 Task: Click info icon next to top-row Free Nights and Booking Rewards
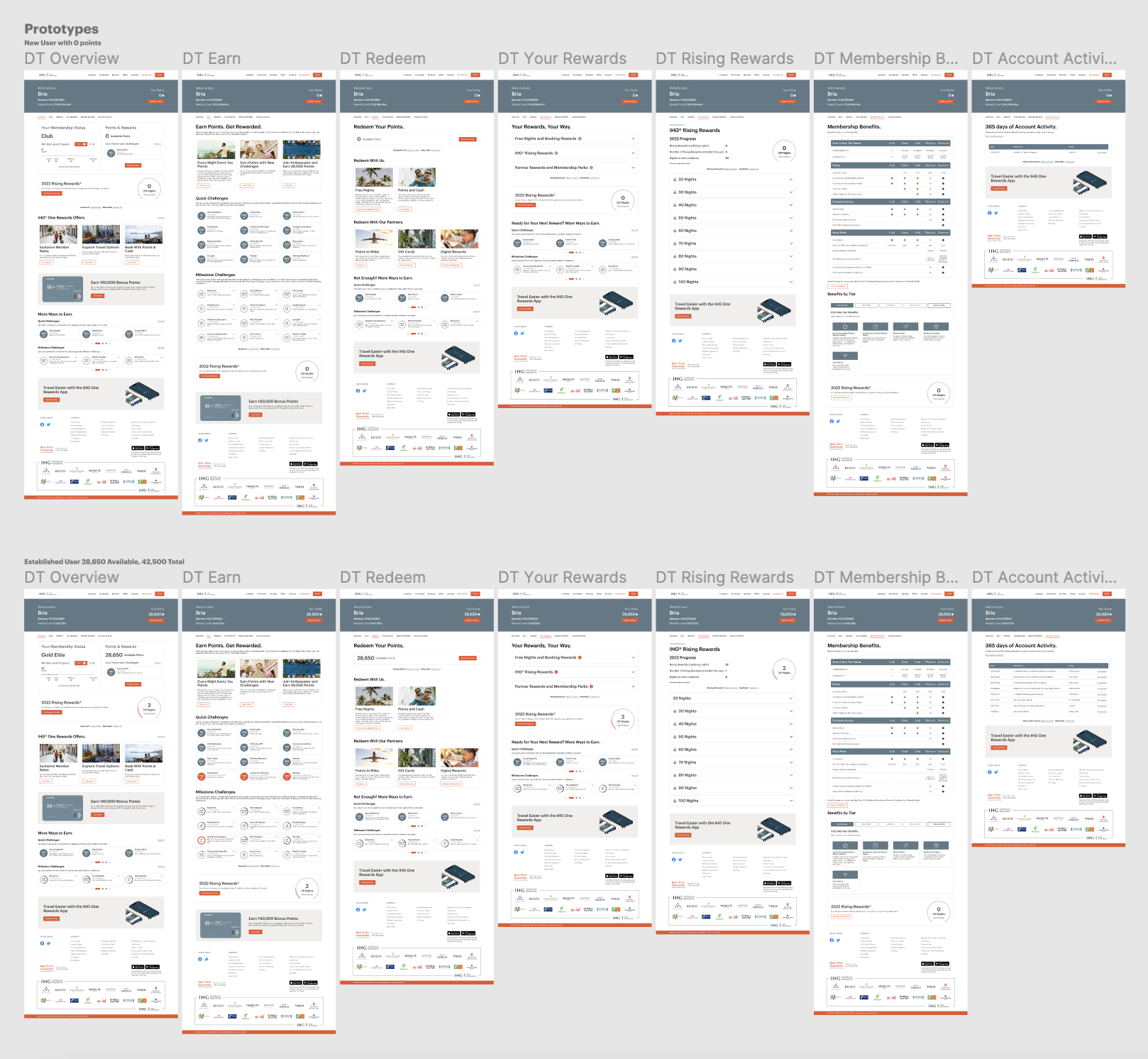point(580,138)
